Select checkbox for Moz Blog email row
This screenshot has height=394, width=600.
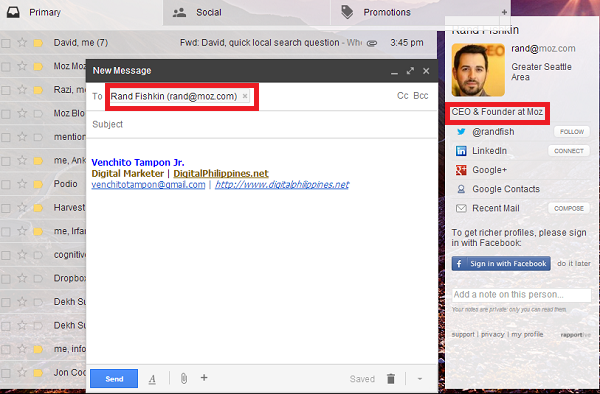point(6,114)
